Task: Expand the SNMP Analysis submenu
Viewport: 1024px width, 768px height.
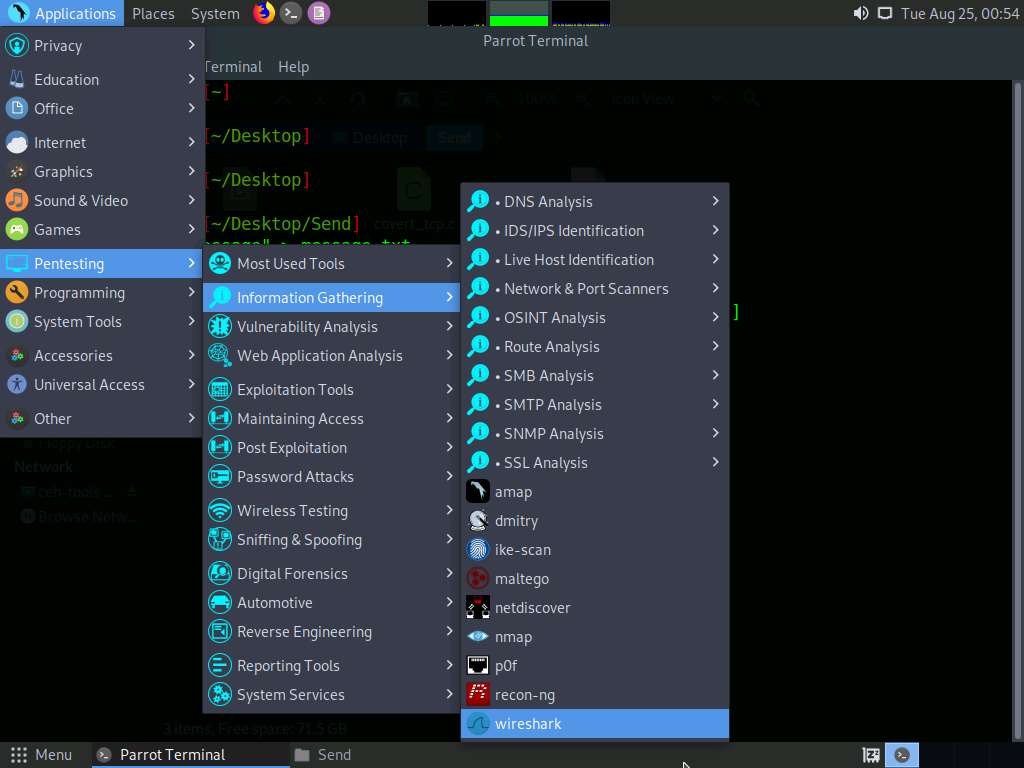Action: pos(594,433)
